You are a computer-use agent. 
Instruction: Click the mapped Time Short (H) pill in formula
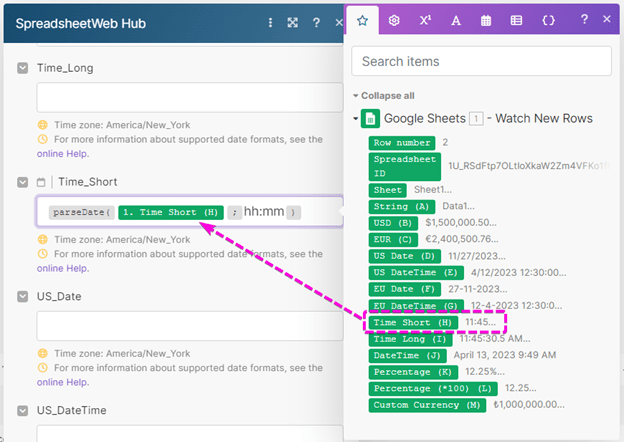tap(171, 212)
